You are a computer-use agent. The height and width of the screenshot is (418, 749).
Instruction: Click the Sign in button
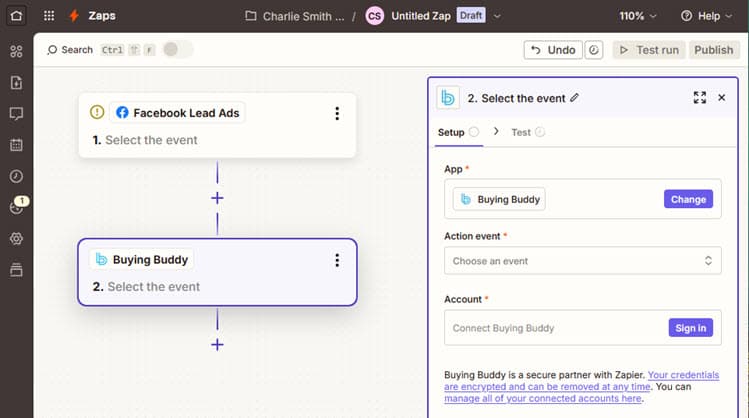(691, 328)
